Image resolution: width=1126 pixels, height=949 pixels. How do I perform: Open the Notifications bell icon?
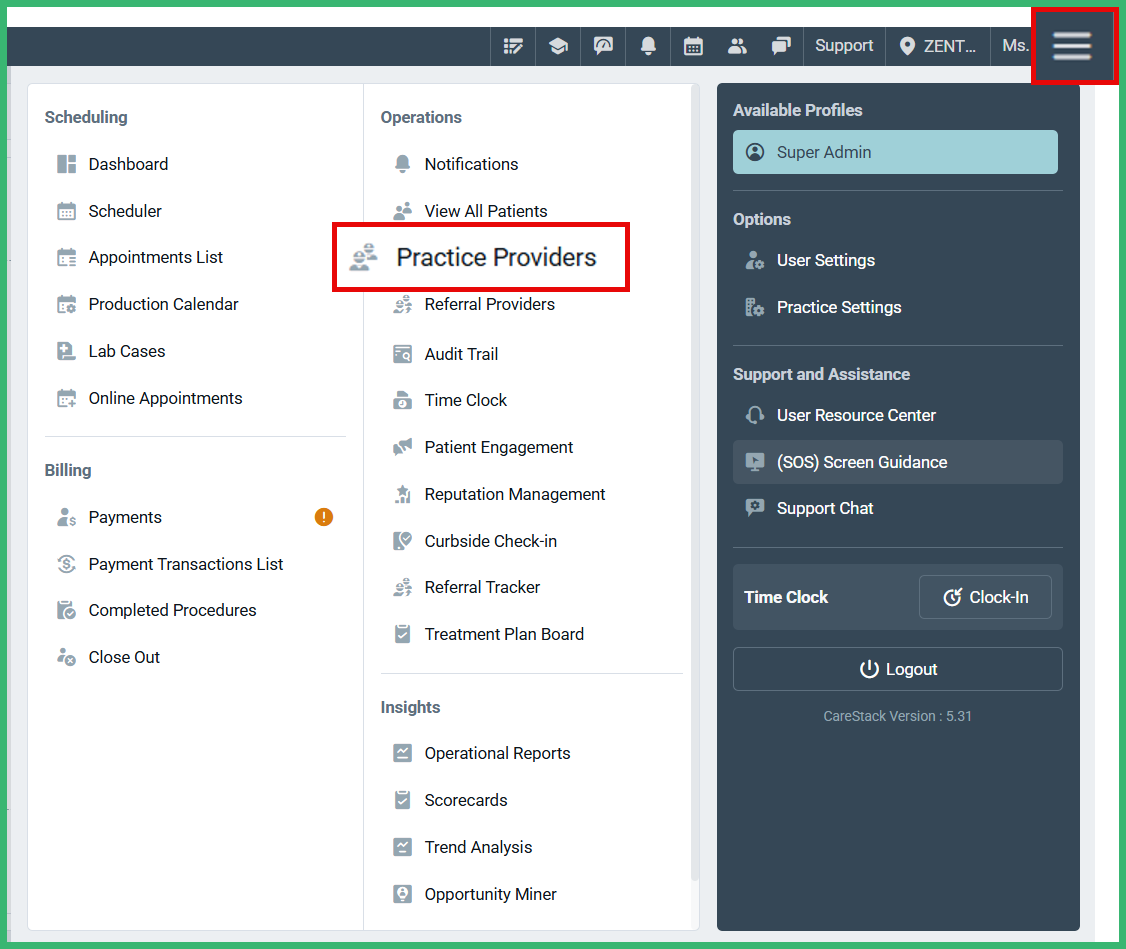pos(648,45)
